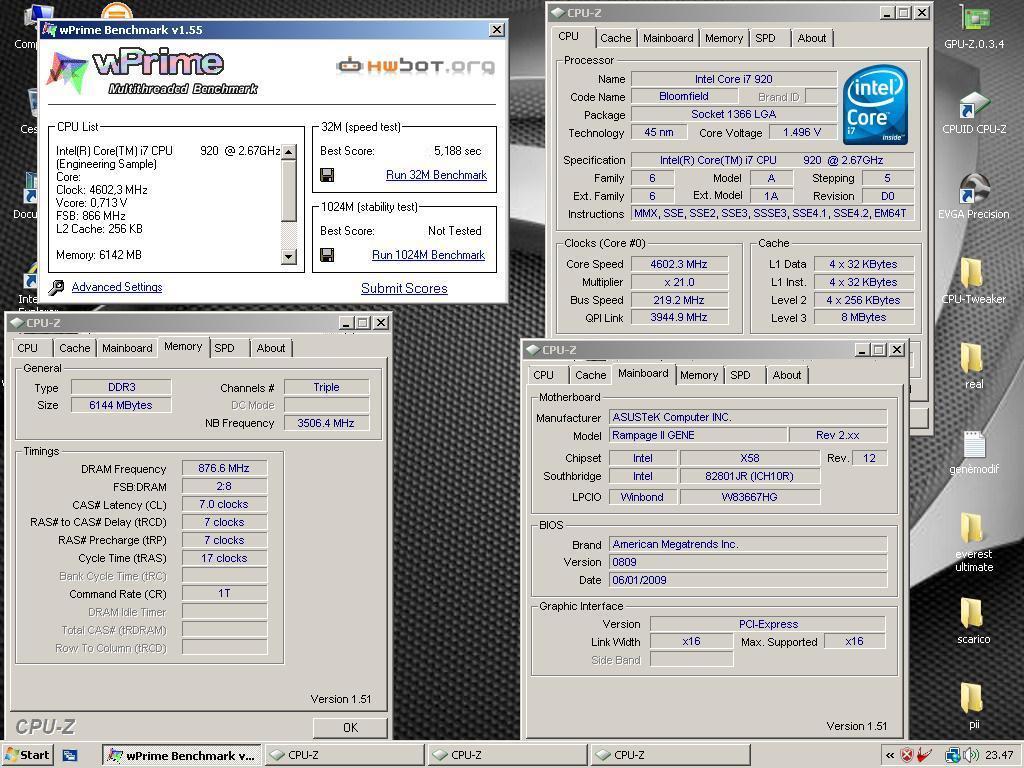
Task: Open About tab in top CPU-Z window
Action: [x=812, y=38]
